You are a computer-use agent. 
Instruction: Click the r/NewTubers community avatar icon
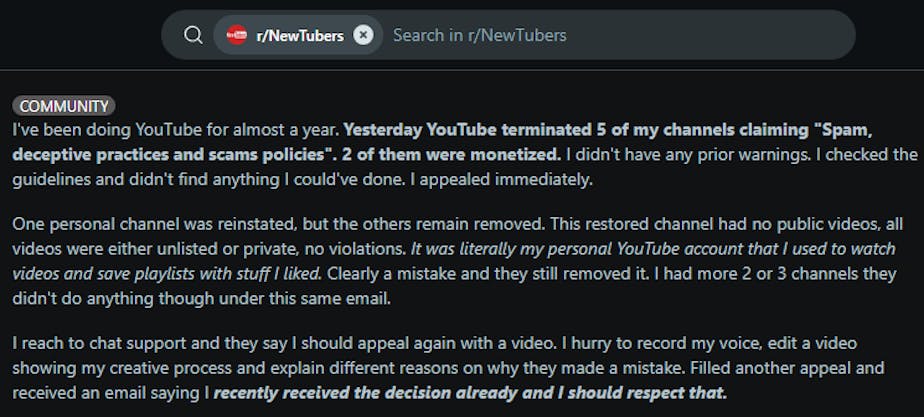pyautogui.click(x=237, y=35)
